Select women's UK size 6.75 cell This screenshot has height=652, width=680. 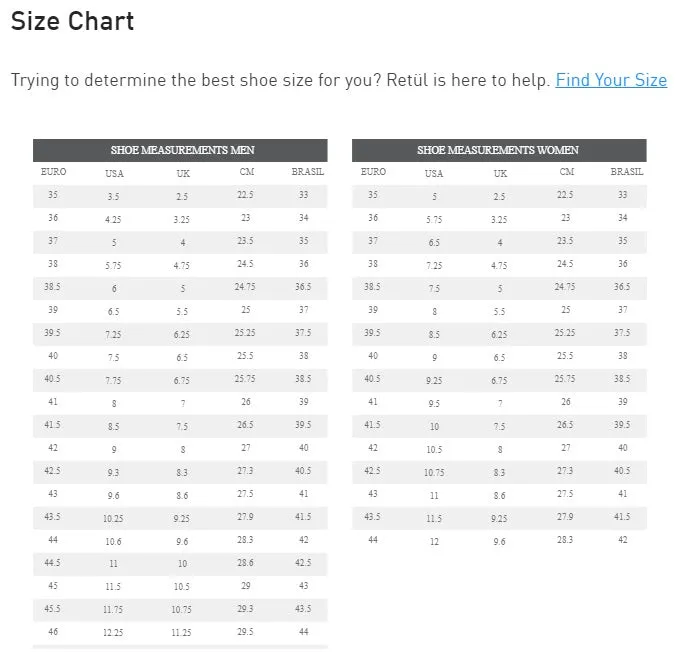pos(499,380)
